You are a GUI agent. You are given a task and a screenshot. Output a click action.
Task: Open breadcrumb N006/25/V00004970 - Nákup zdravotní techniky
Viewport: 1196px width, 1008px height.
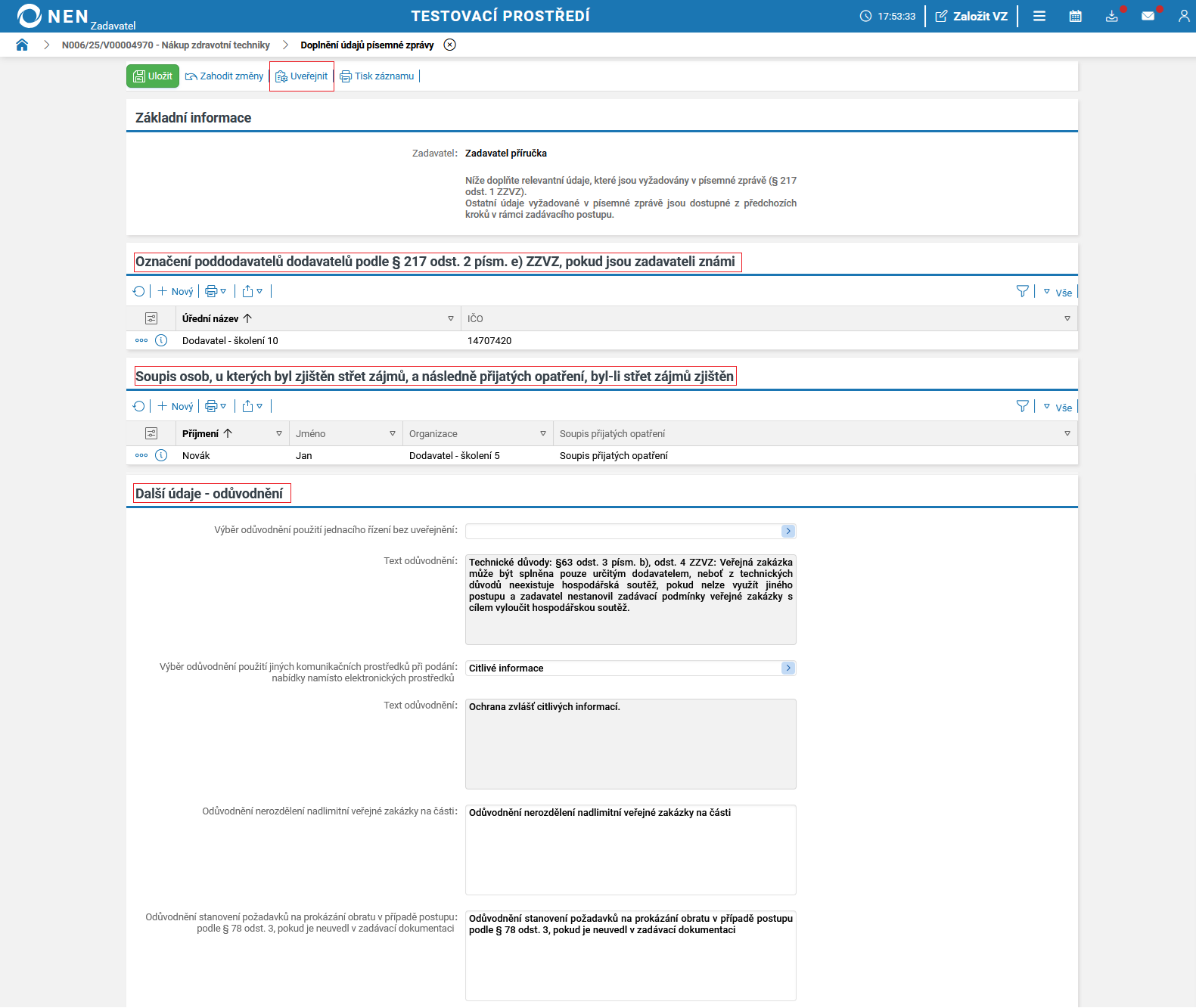pyautogui.click(x=166, y=45)
